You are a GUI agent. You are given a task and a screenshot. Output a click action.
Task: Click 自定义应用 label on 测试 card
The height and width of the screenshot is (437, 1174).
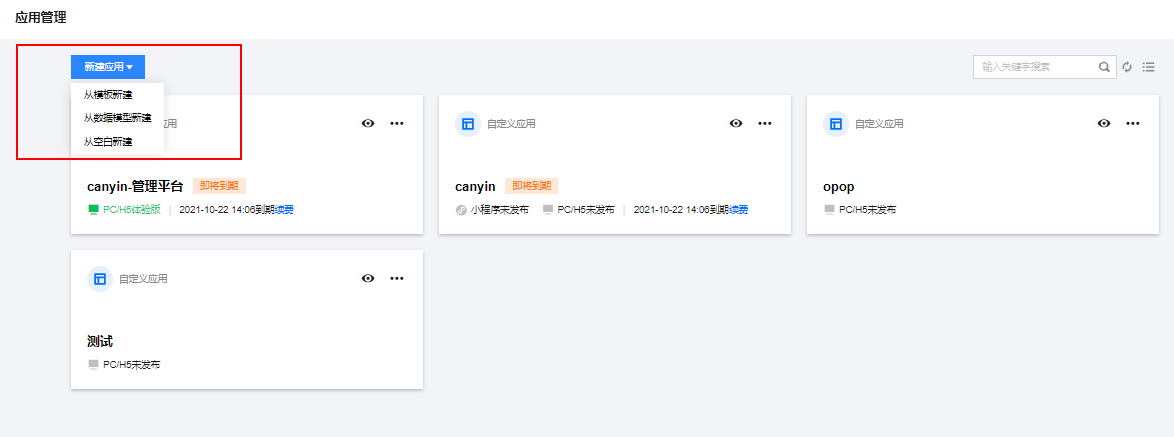click(x=143, y=278)
